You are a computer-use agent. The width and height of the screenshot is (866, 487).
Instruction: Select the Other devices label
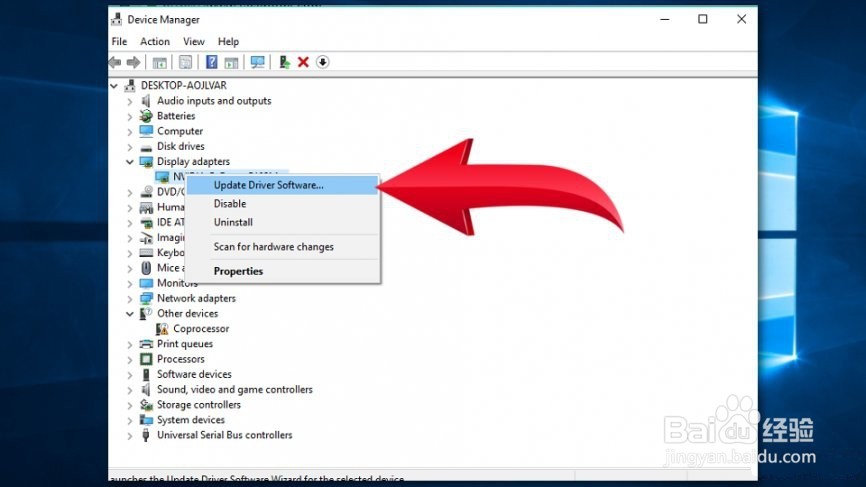click(187, 314)
